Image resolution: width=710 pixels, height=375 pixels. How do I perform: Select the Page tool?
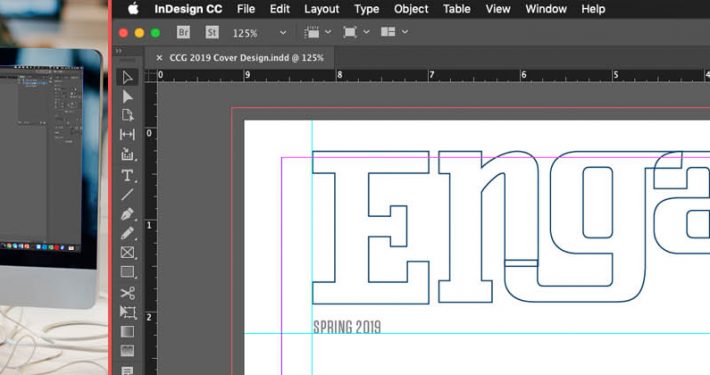127,115
